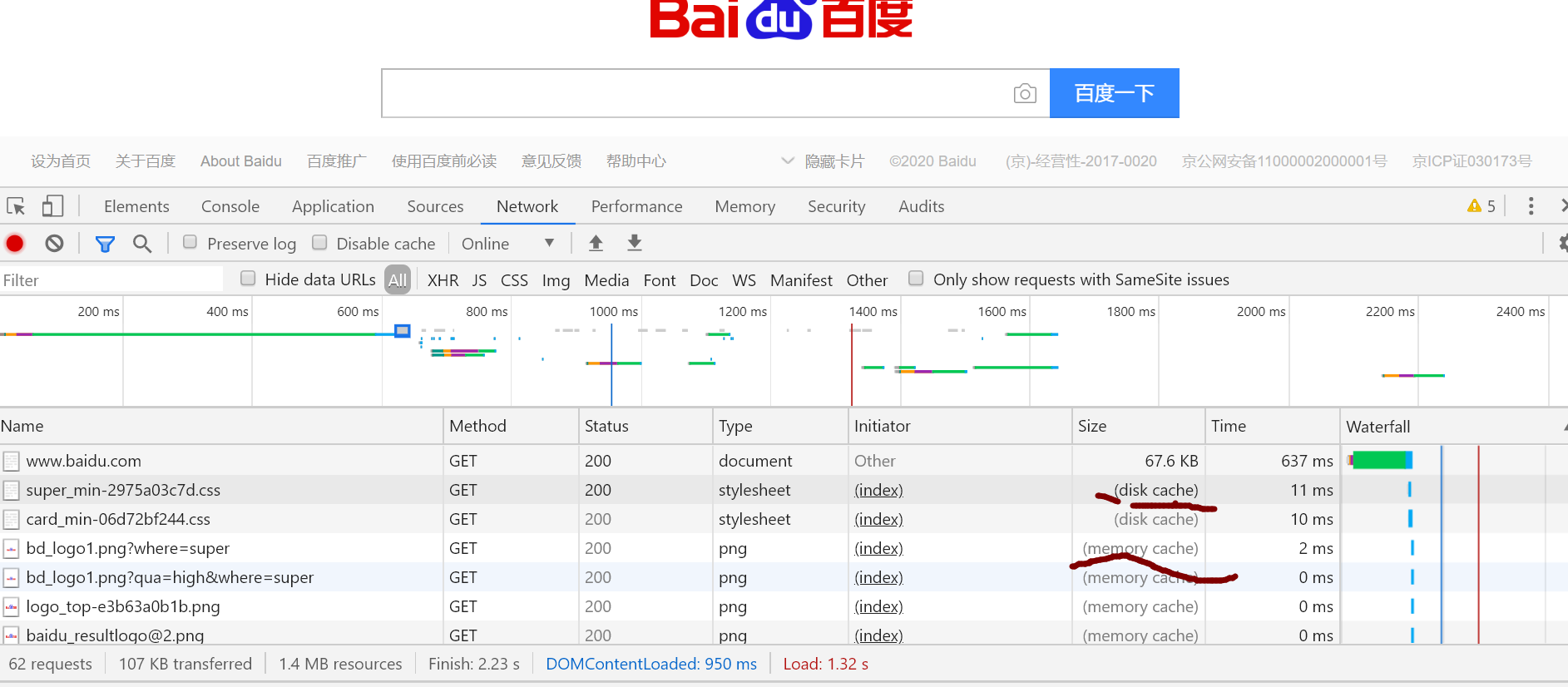Open the 设为首页 link

click(x=61, y=161)
